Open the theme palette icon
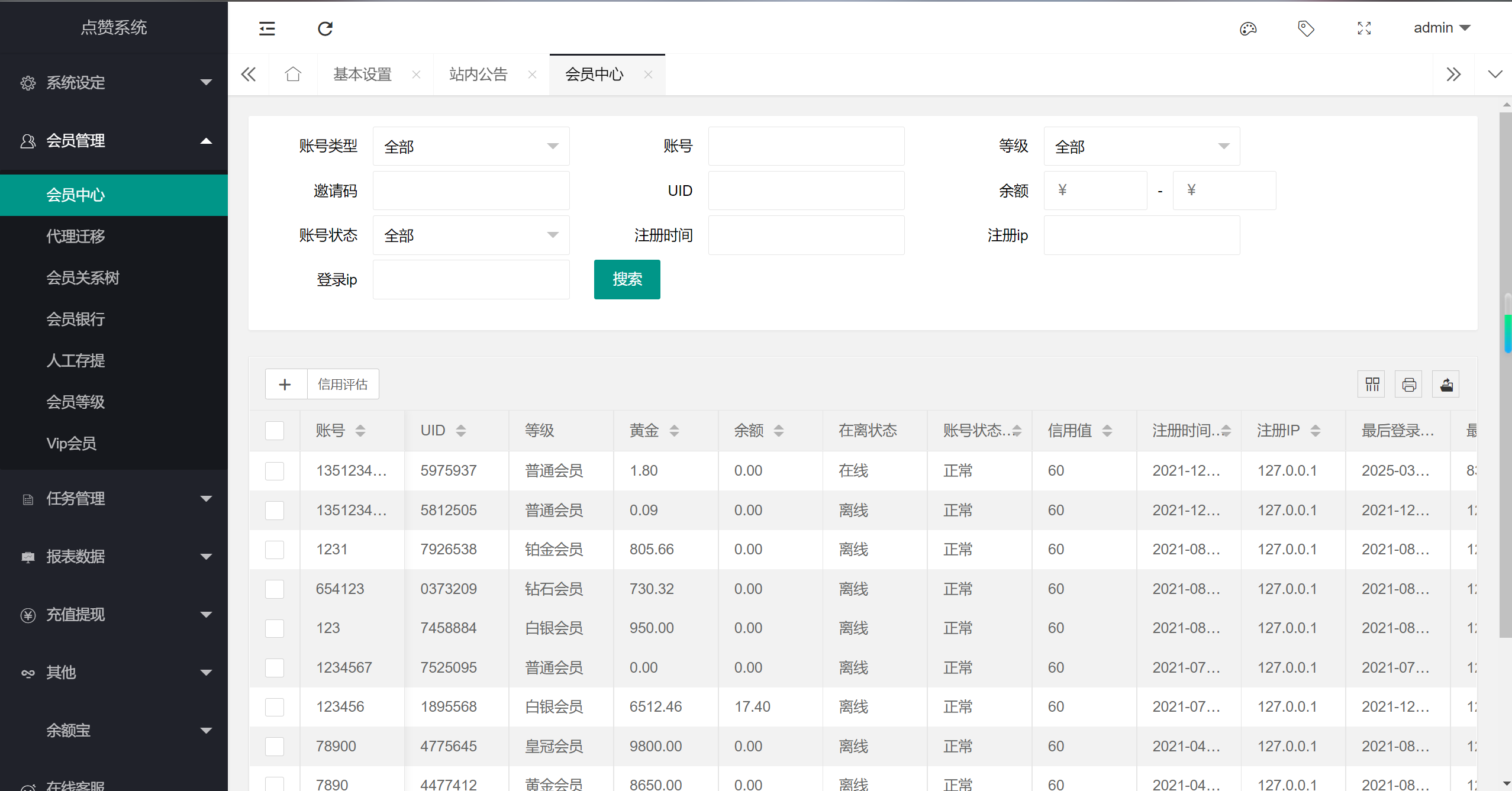 pyautogui.click(x=1248, y=28)
